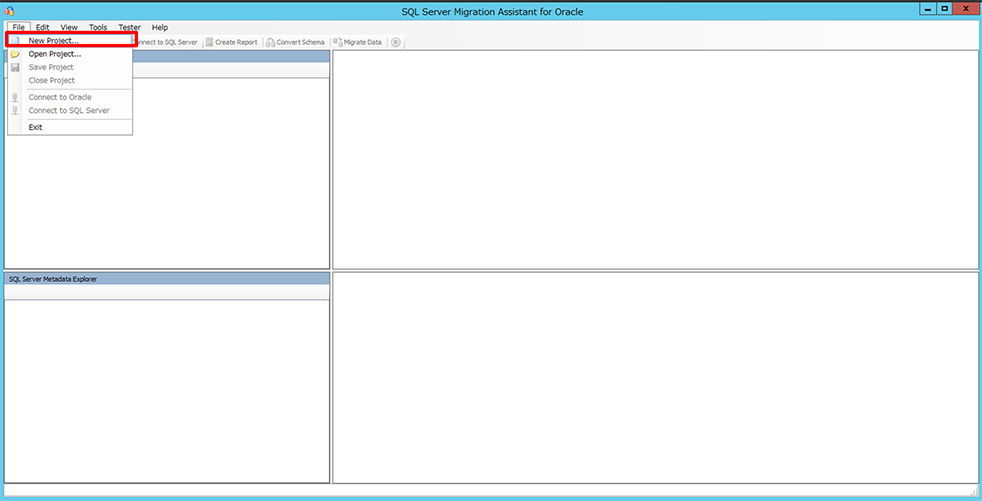Maximize the SSMA window
This screenshot has width=982, height=501.
click(x=944, y=9)
